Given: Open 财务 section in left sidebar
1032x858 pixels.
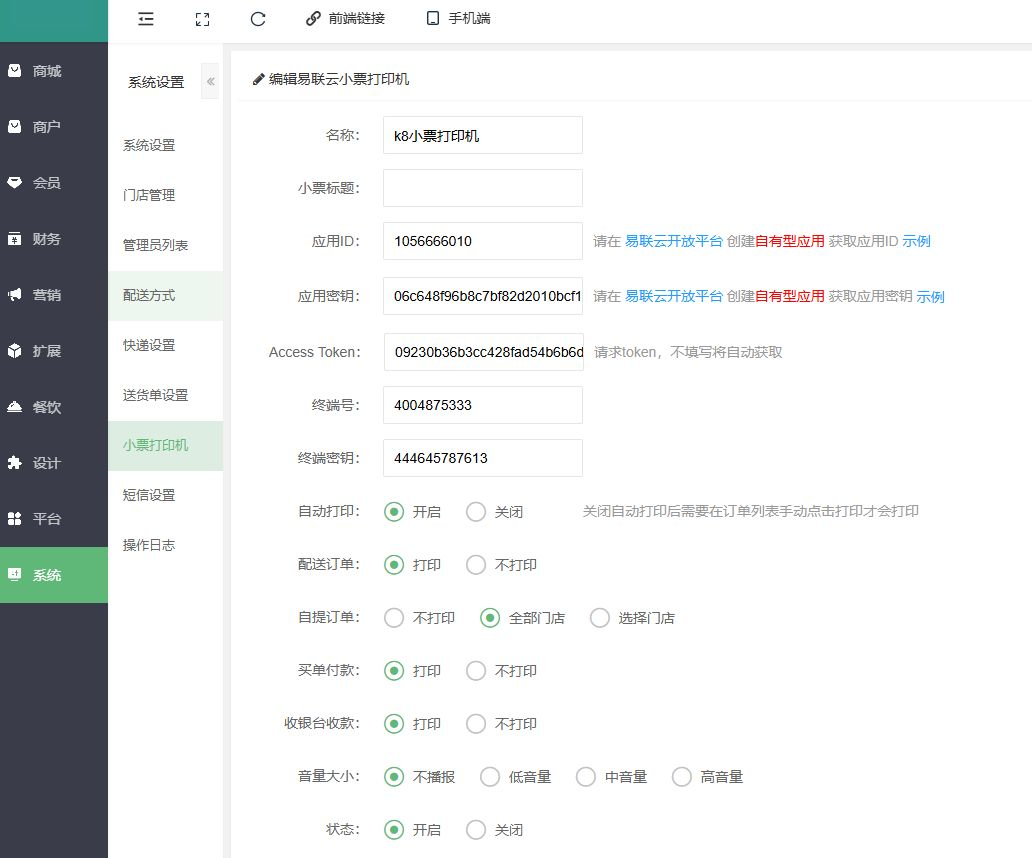Looking at the screenshot, I should point(47,239).
